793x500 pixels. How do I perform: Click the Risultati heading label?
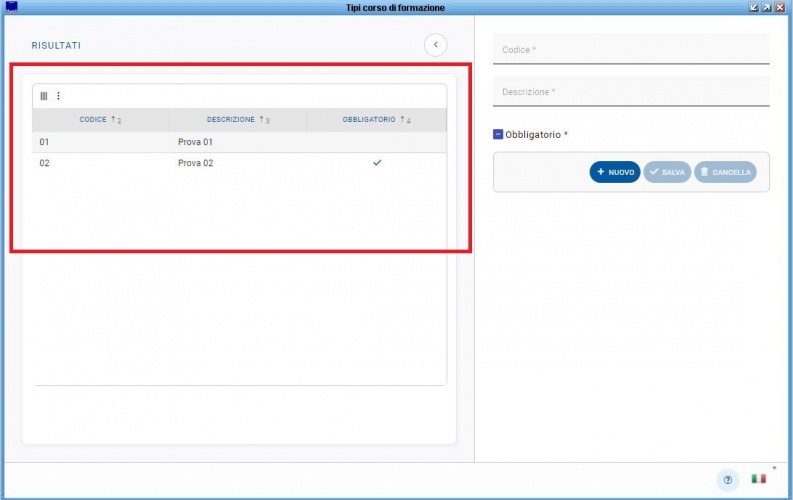56,46
